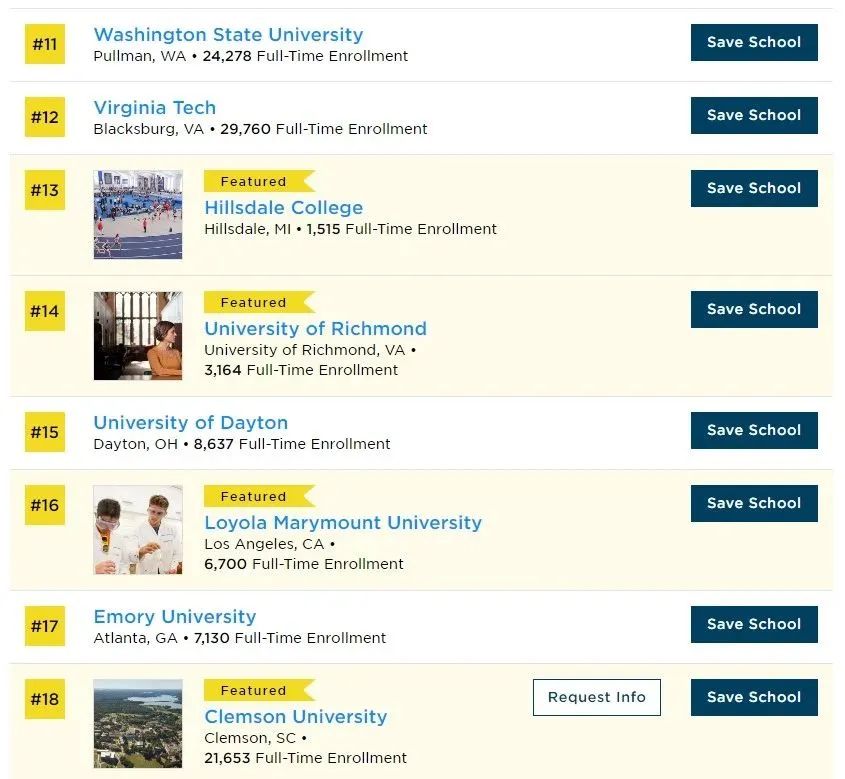Image resolution: width=845 pixels, height=779 pixels.
Task: Open Washington State University link
Action: (x=228, y=34)
